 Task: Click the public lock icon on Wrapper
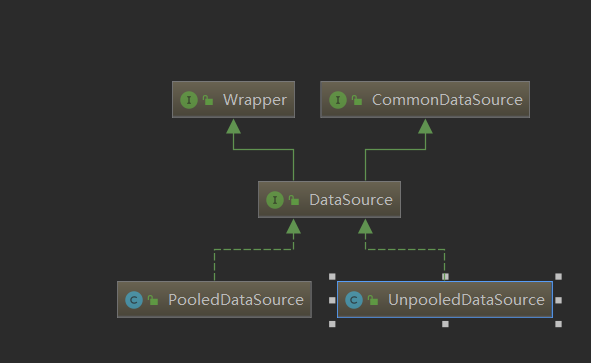[x=208, y=100]
